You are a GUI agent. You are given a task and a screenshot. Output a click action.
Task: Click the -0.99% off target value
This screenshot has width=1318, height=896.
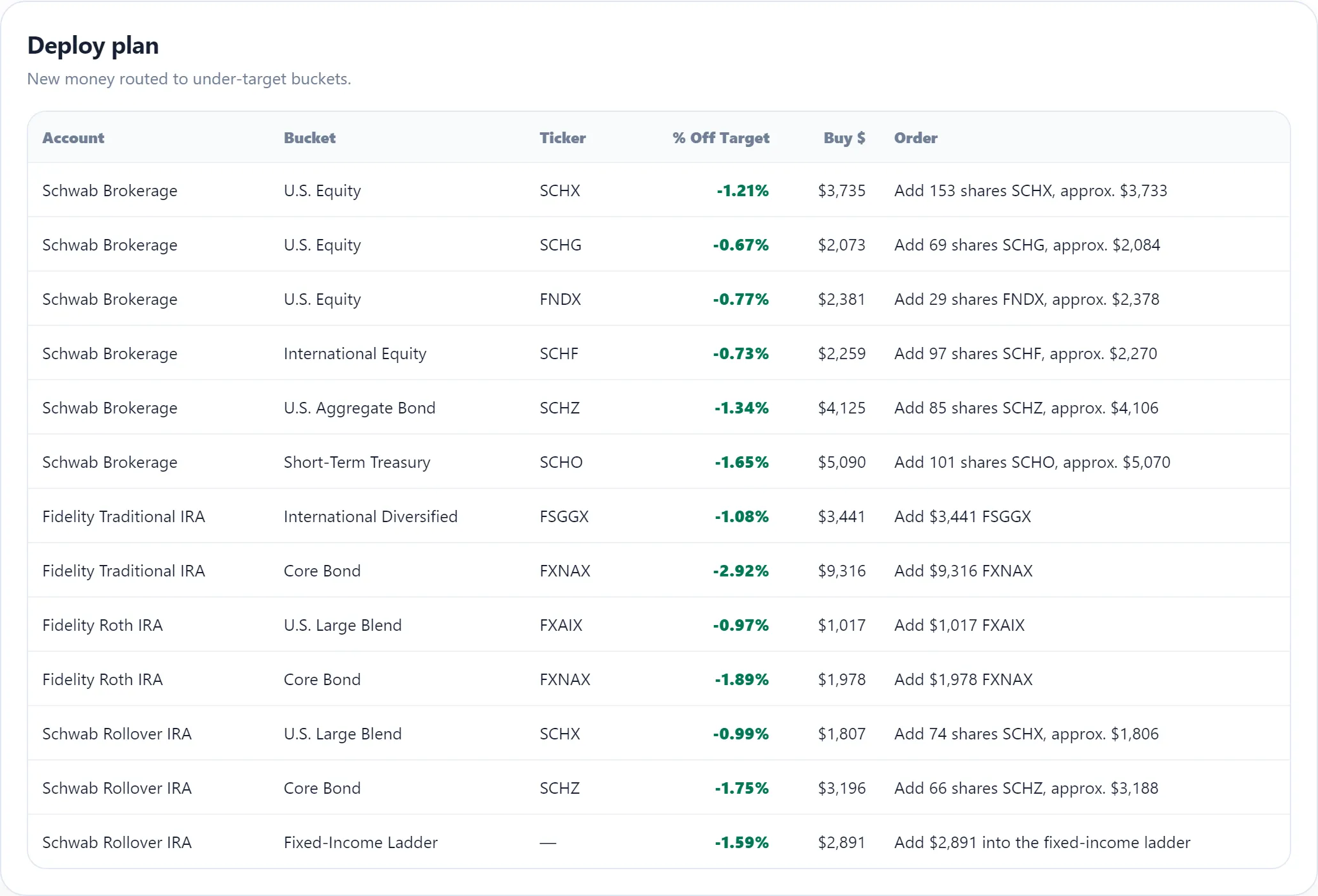(x=741, y=734)
